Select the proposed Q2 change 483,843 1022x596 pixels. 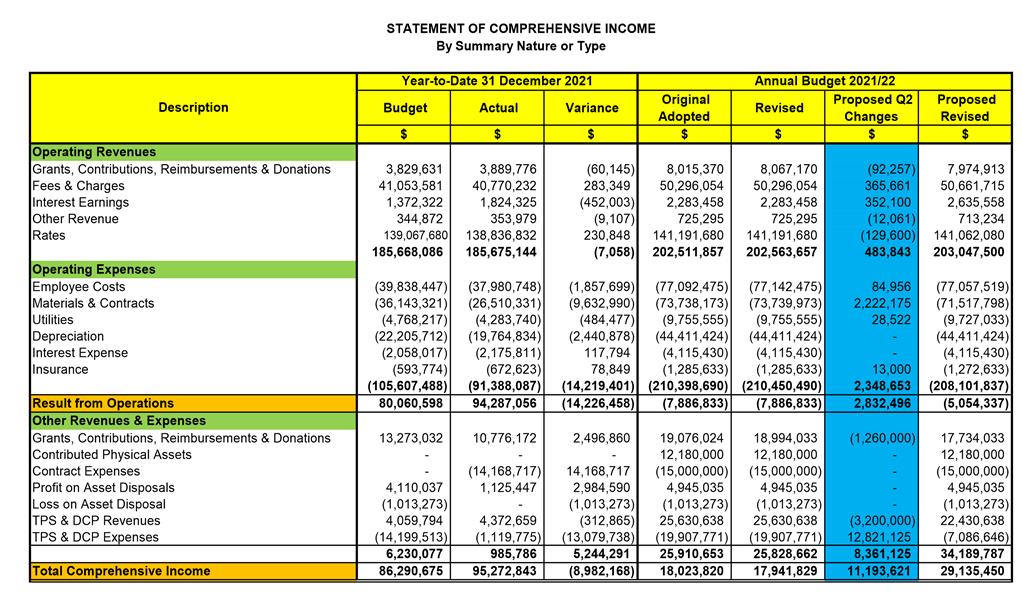point(888,252)
